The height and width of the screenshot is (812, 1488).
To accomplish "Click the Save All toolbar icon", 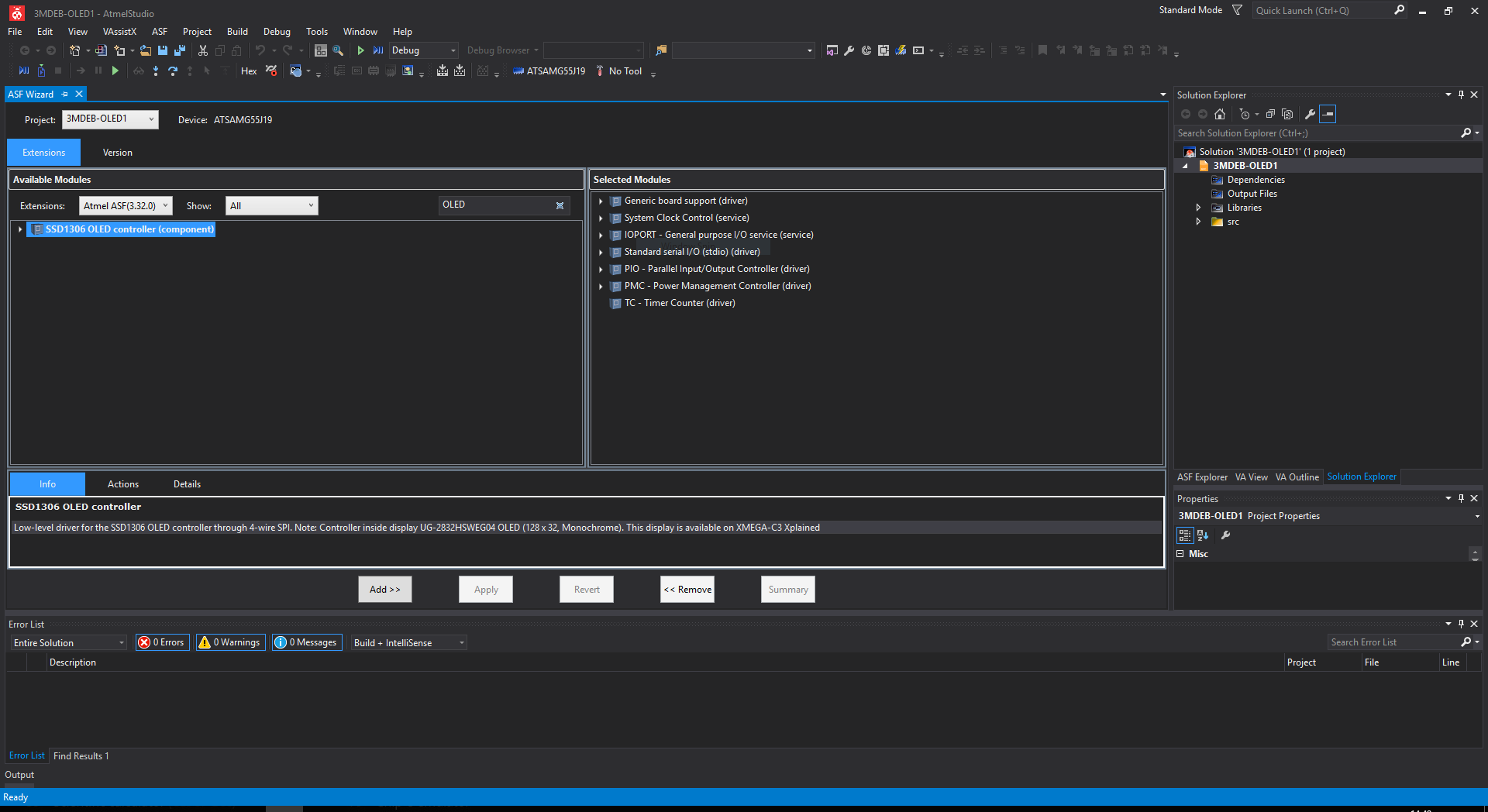I will pyautogui.click(x=180, y=50).
